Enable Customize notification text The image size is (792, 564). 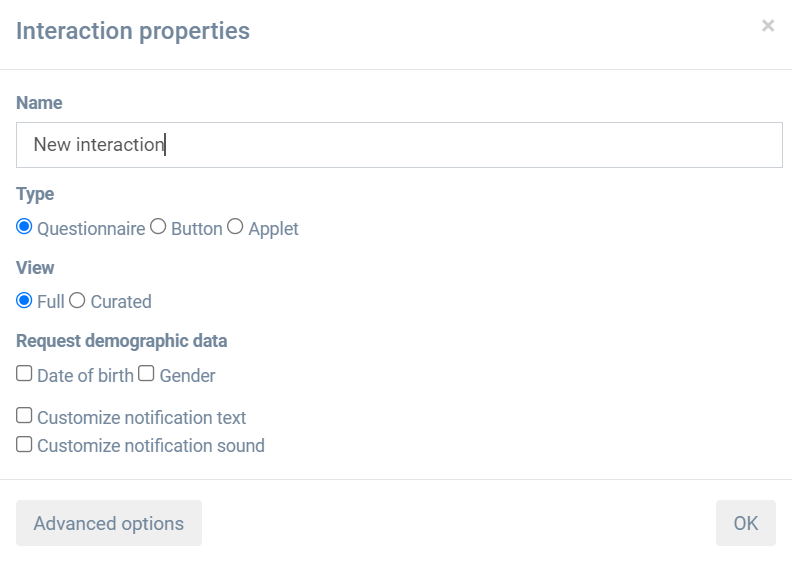pos(25,416)
